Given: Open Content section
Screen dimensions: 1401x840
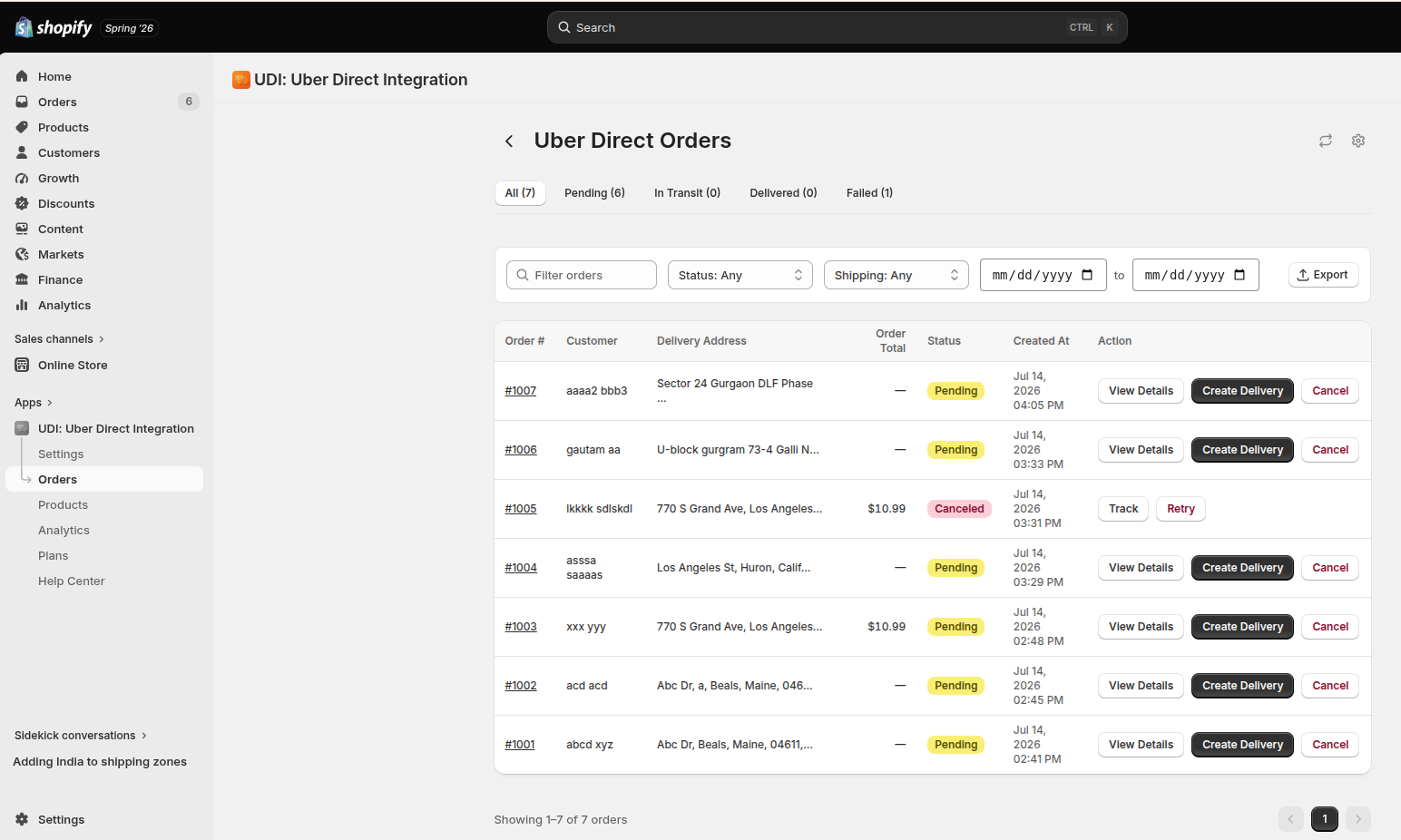Looking at the screenshot, I should [61, 229].
